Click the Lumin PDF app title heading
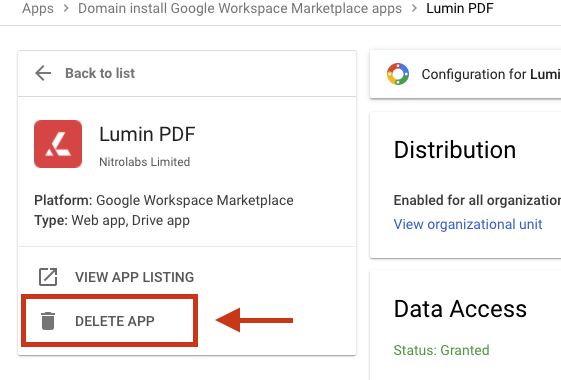This screenshot has width=561, height=380. point(147,134)
